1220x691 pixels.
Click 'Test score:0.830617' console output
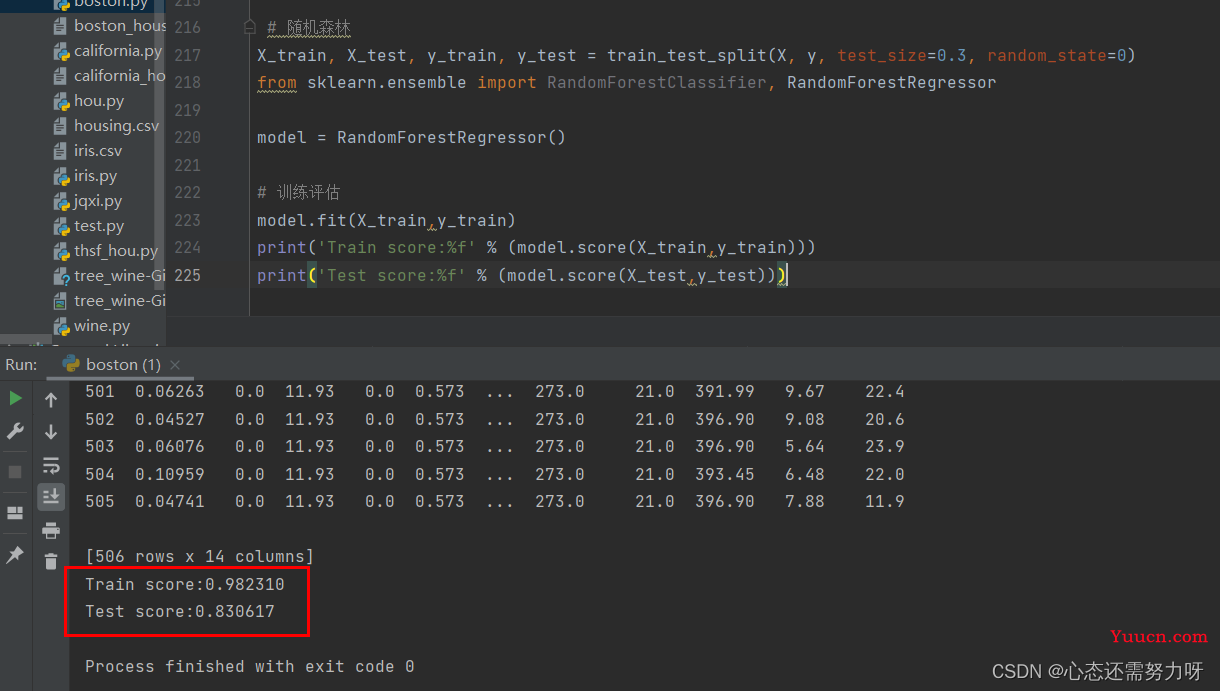tap(180, 611)
